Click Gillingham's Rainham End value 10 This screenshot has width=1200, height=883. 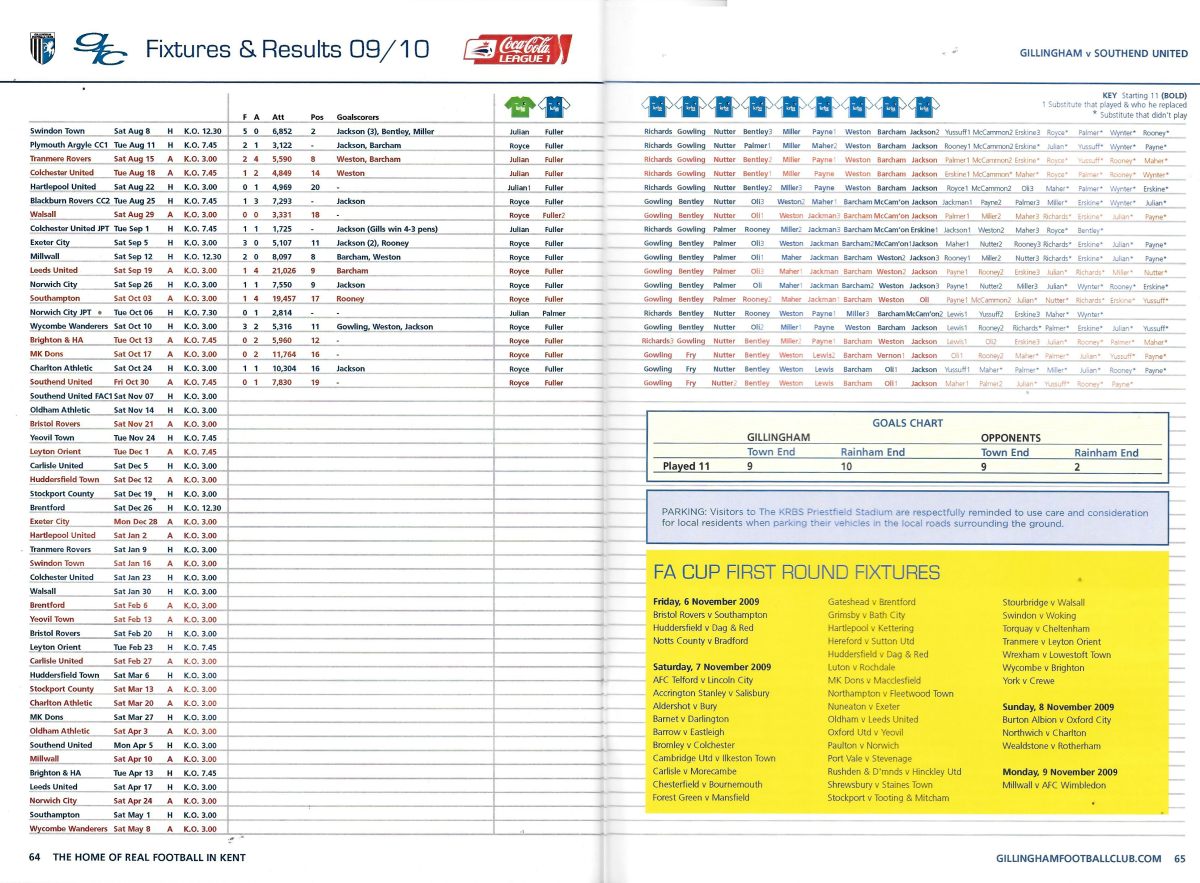846,466
